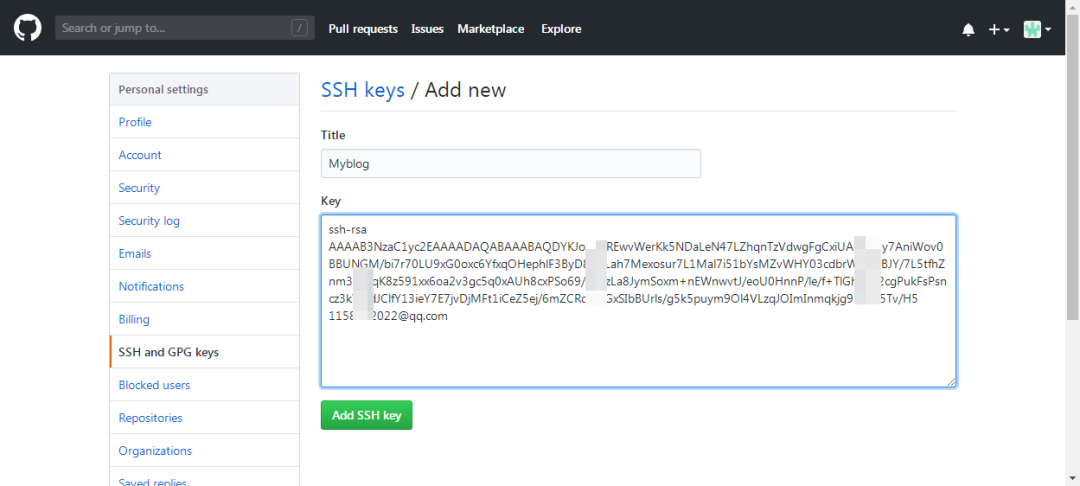Image resolution: width=1080 pixels, height=486 pixels.
Task: Open the Profile settings page
Action: coord(204,122)
